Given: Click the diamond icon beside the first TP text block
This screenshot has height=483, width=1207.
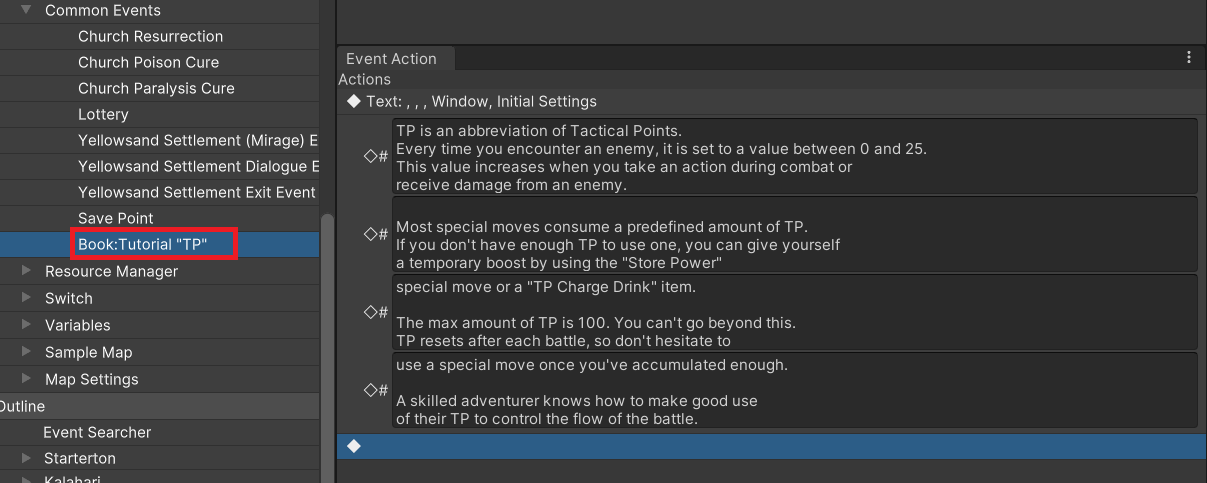Looking at the screenshot, I should (370, 156).
